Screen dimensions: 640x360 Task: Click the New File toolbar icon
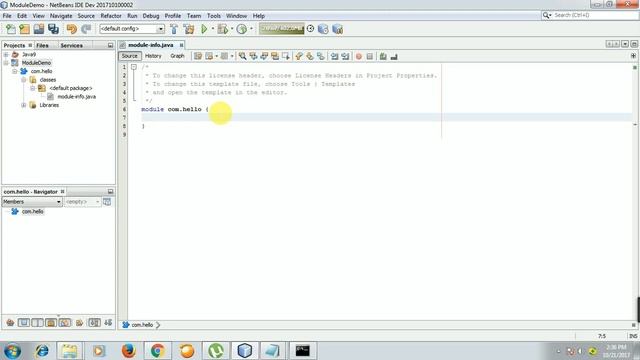[x=11, y=29]
